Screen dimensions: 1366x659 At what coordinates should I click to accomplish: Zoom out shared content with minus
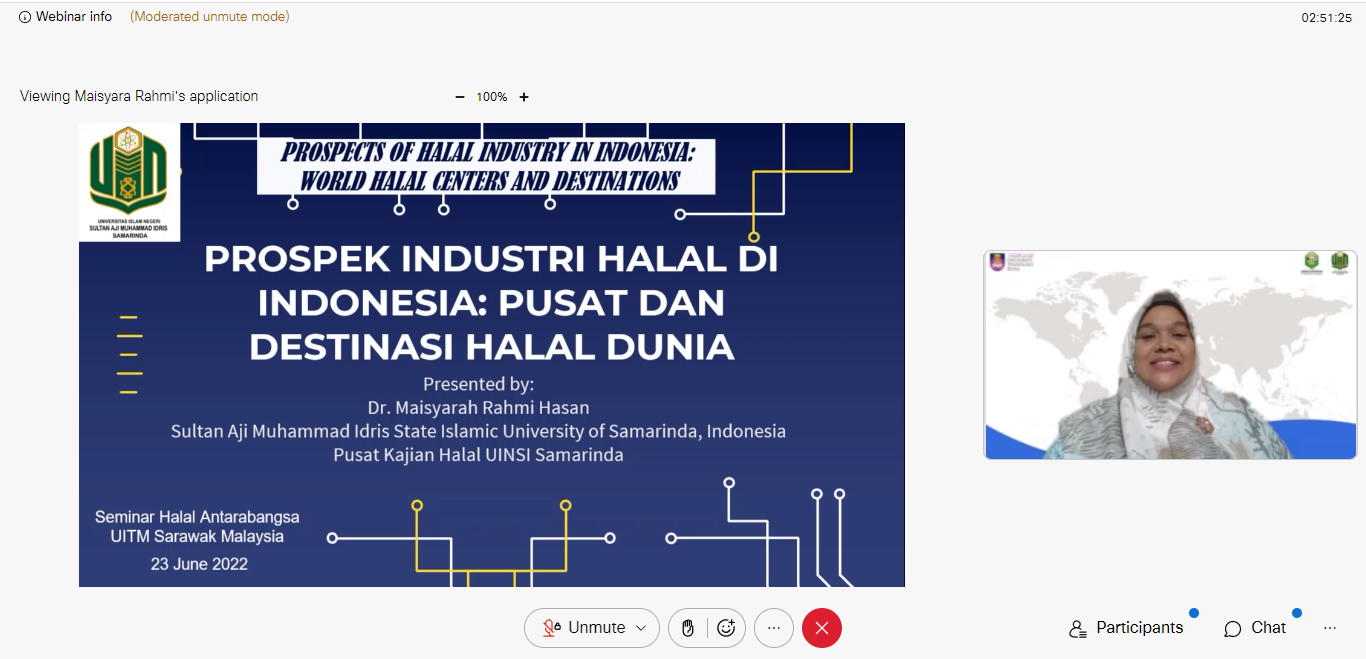pyautogui.click(x=460, y=97)
